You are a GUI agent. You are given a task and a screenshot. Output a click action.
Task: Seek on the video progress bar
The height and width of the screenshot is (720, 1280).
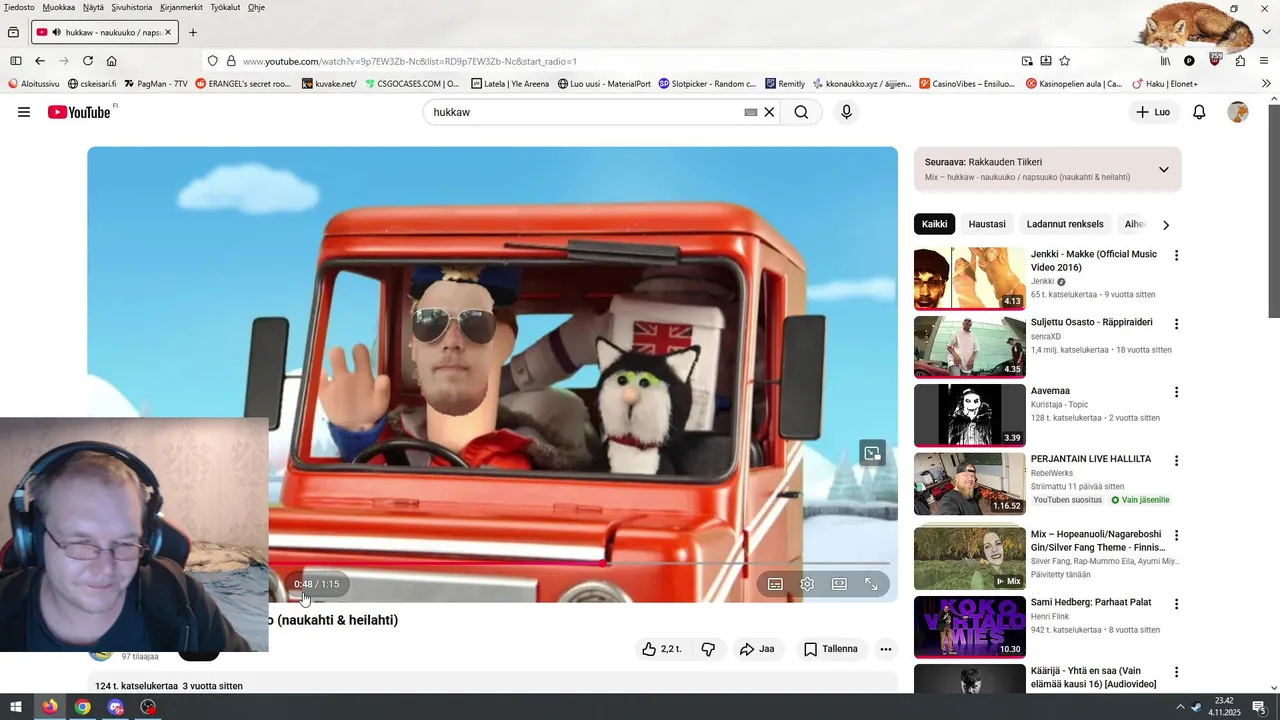[580, 563]
